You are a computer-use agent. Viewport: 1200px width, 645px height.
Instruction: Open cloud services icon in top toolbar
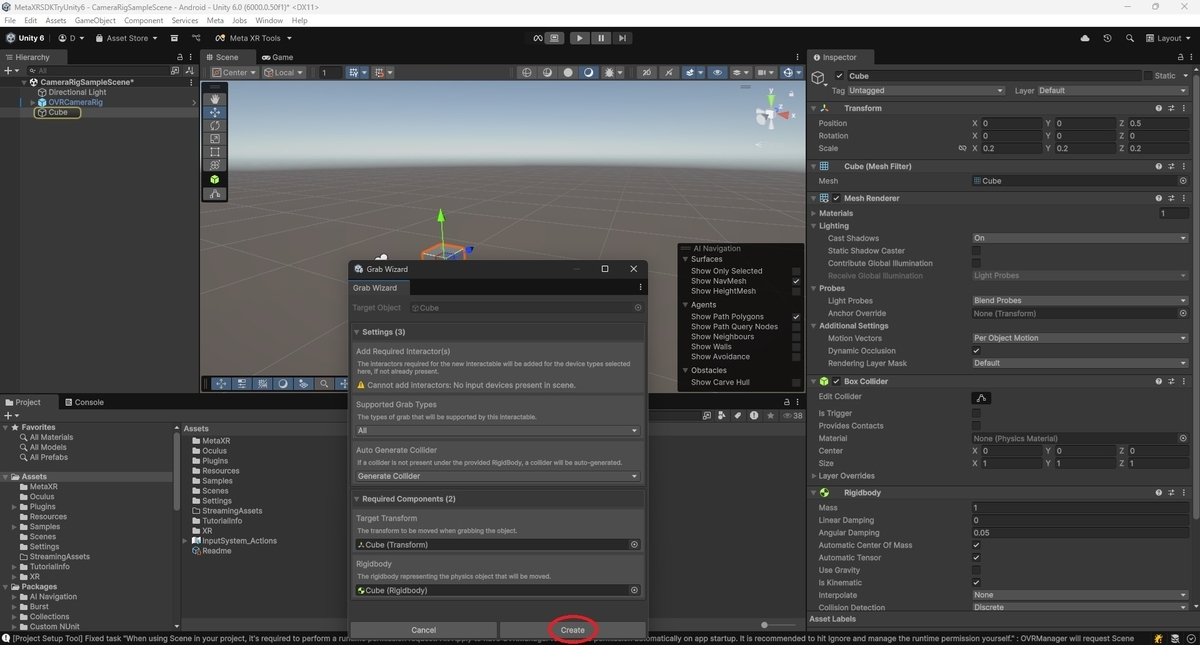click(1085, 38)
